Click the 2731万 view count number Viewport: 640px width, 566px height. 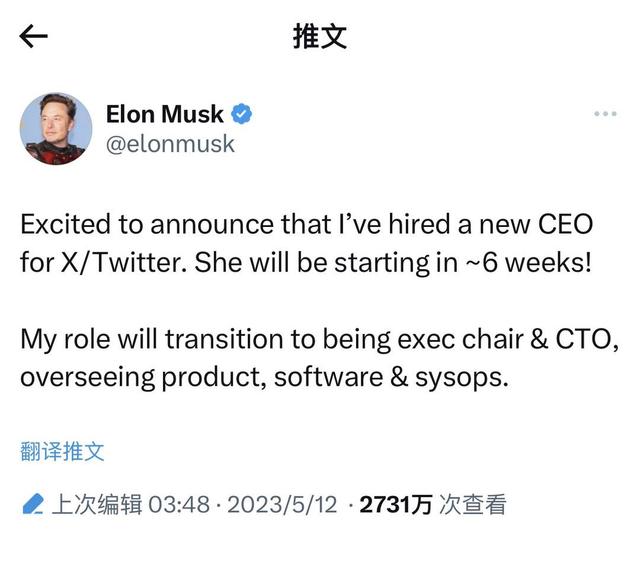[x=395, y=504]
